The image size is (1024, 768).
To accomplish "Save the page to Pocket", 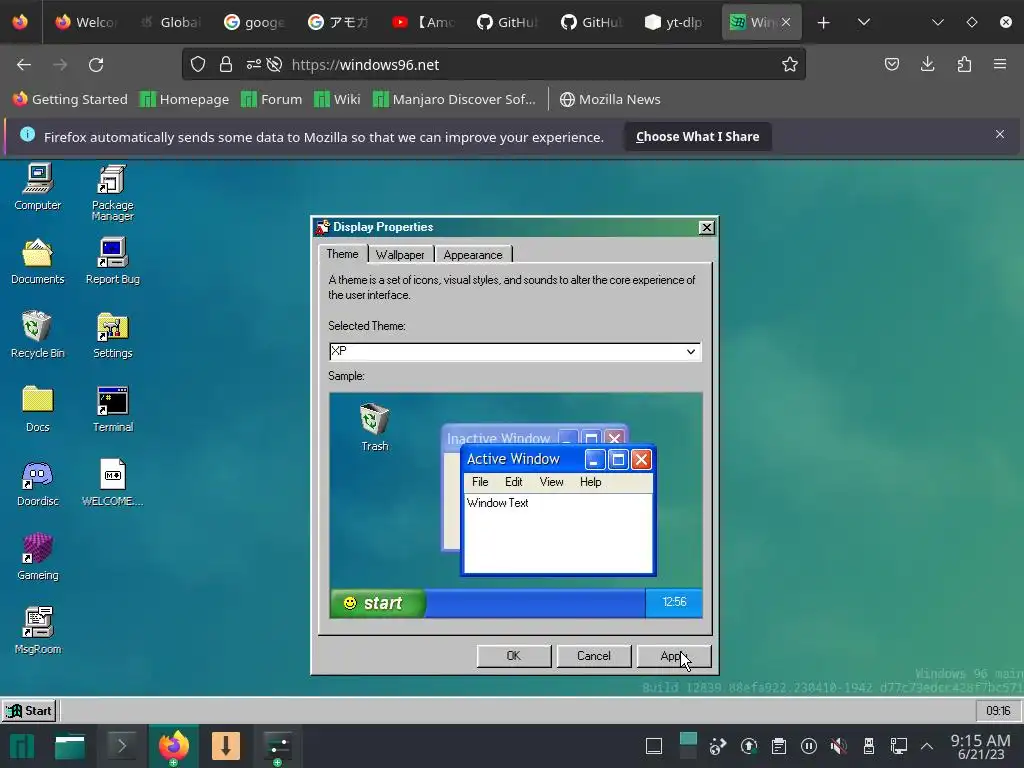I will (891, 64).
